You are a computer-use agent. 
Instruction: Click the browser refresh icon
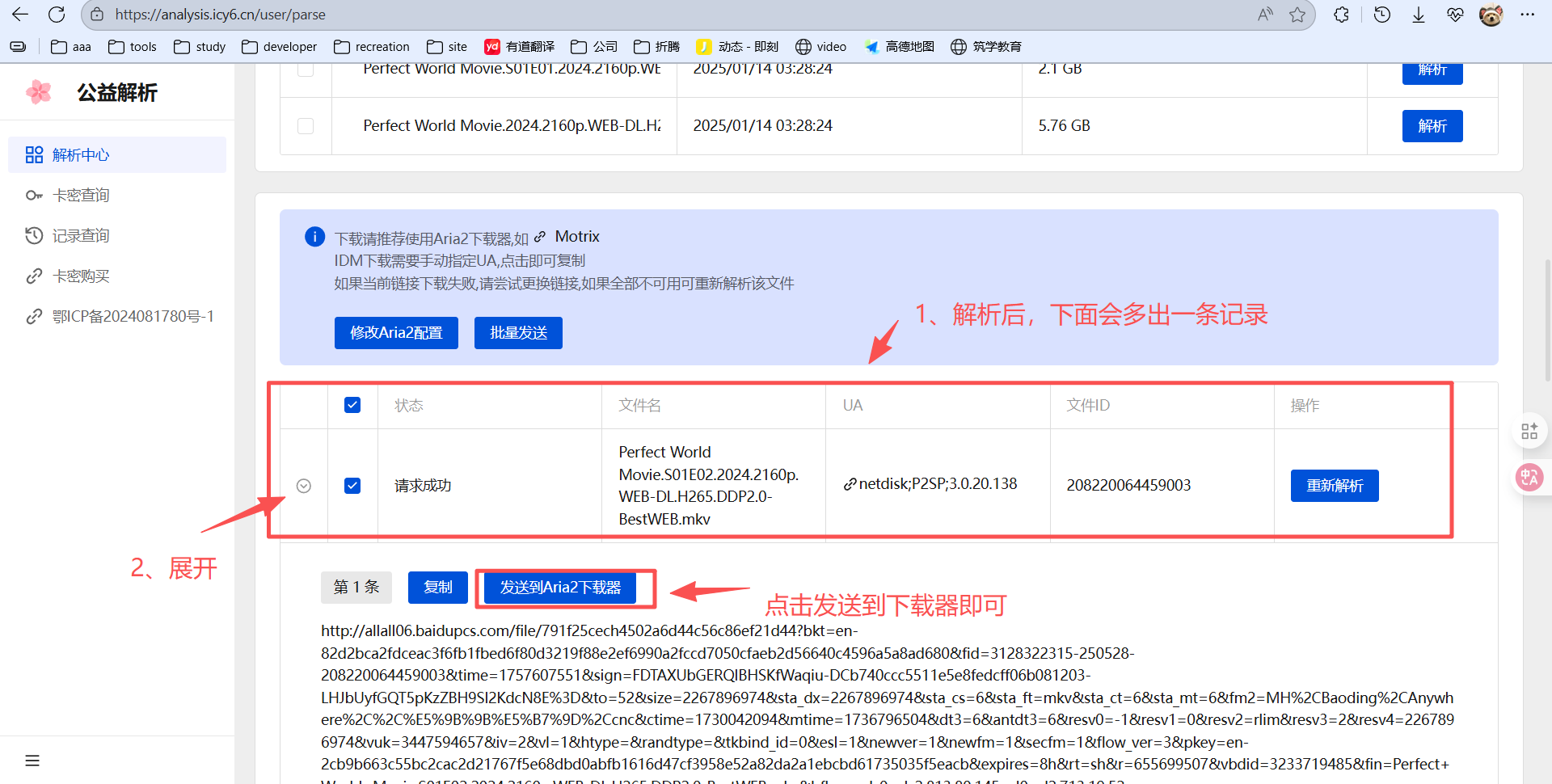pyautogui.click(x=57, y=15)
